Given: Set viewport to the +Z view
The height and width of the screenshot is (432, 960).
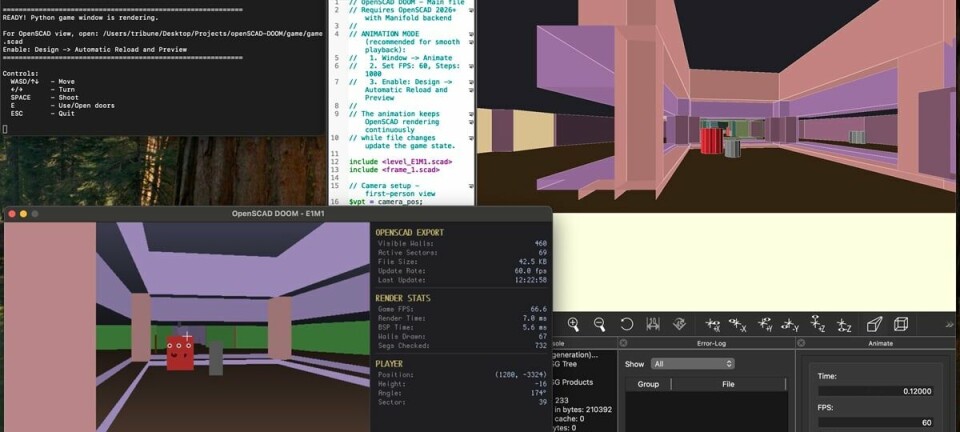Looking at the screenshot, I should pyautogui.click(x=818, y=324).
